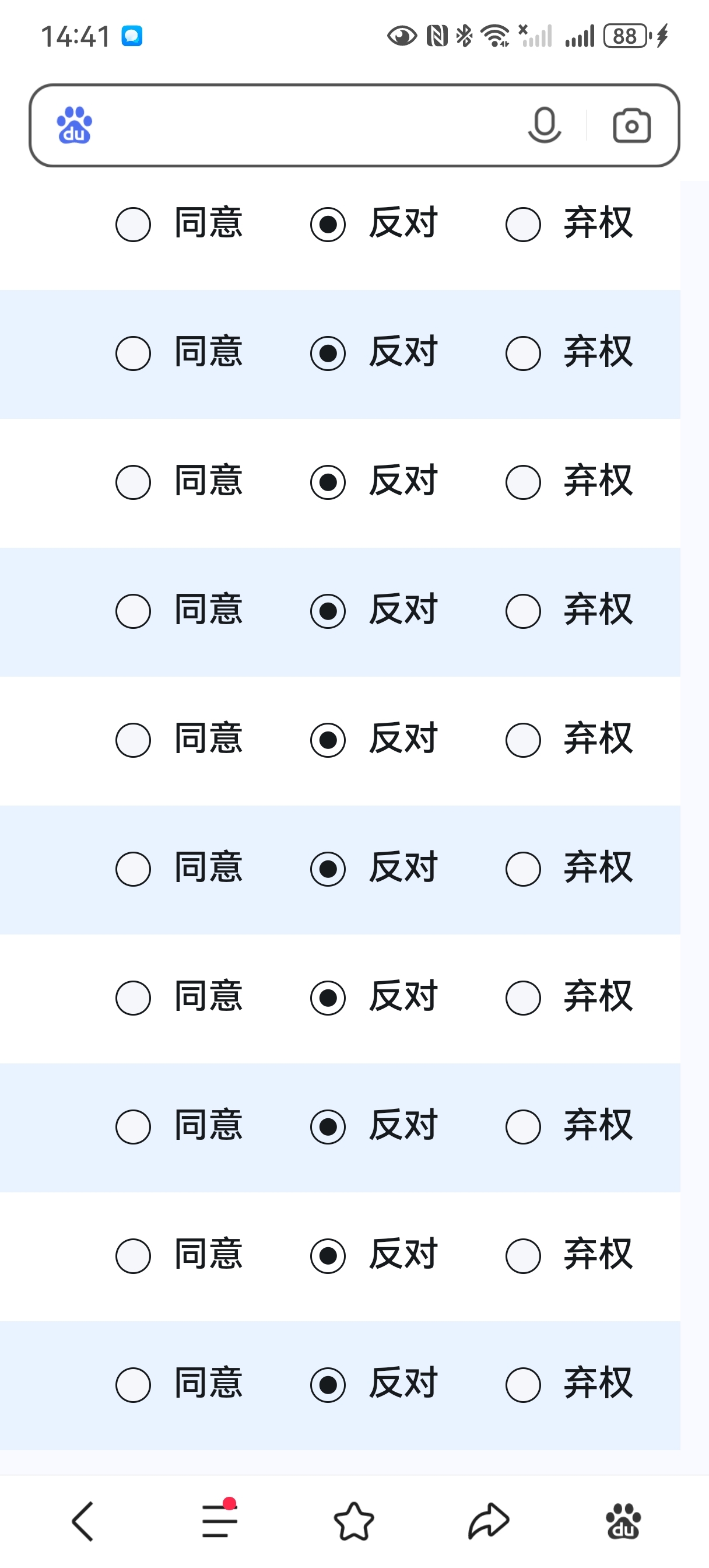
Task: Focus the Baidu search input field
Action: click(x=307, y=125)
